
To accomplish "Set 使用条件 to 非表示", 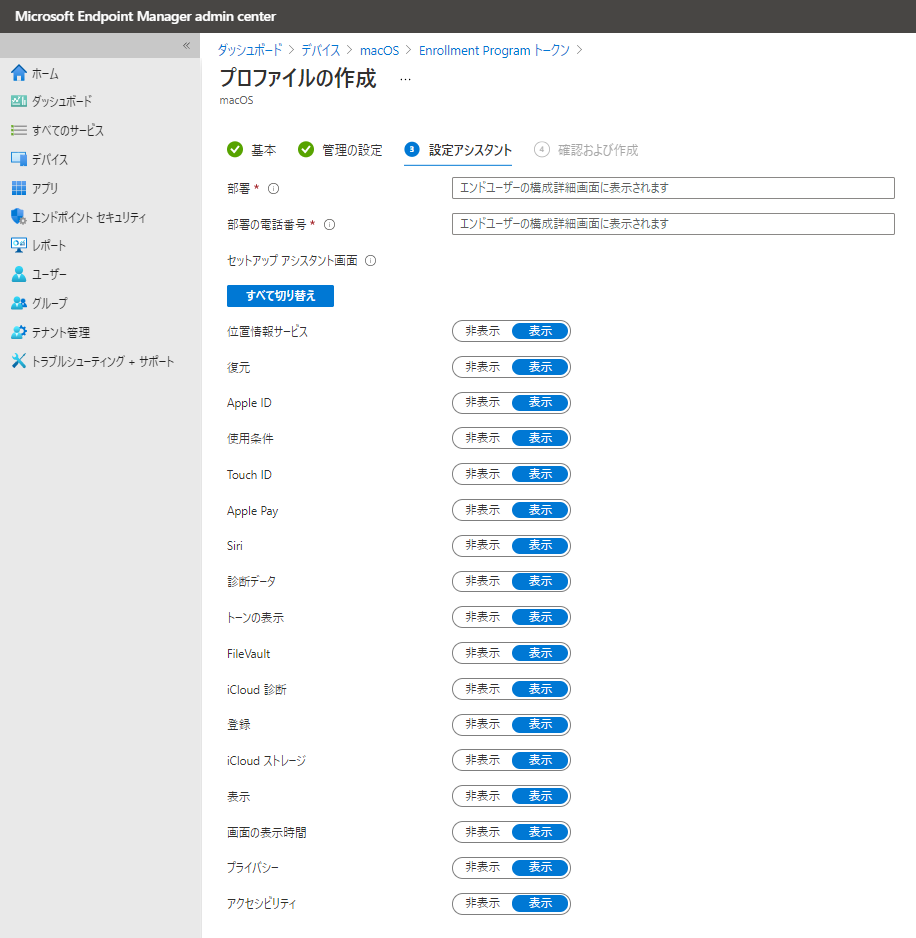I will point(482,438).
